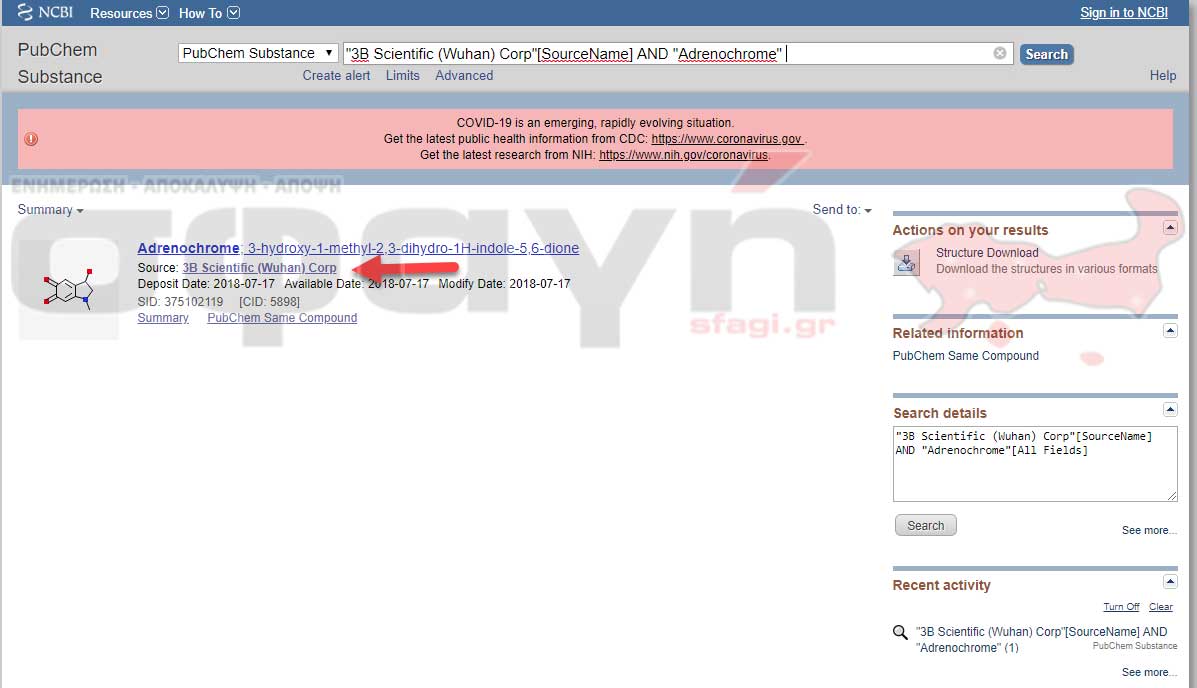
Task: Click Sign in to NCBI link
Action: pyautogui.click(x=1124, y=12)
